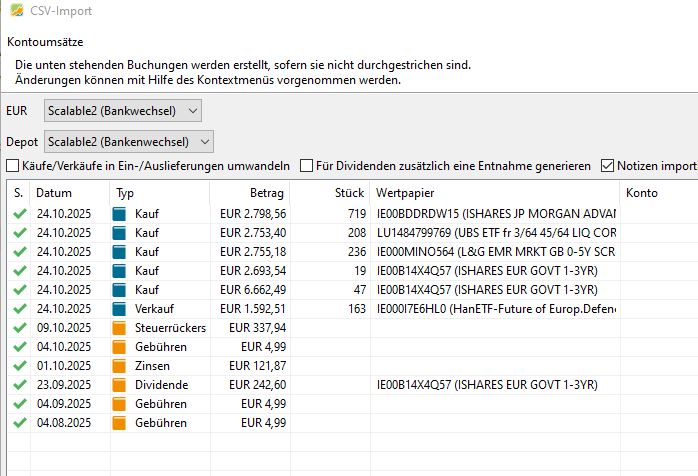This screenshot has width=698, height=476.
Task: Click orange icon of the 04.10.2025 Gebühren row
Action: pyautogui.click(x=120, y=347)
